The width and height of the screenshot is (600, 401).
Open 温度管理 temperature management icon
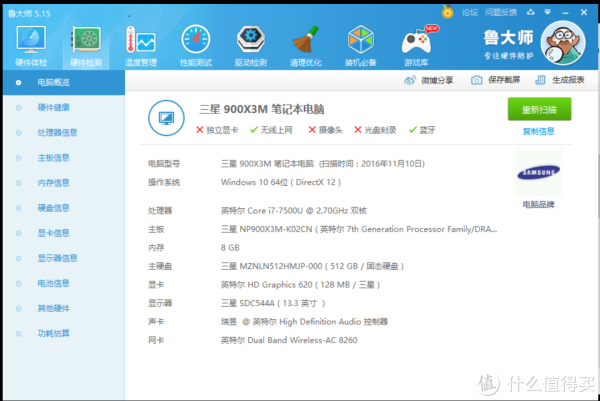tap(141, 46)
